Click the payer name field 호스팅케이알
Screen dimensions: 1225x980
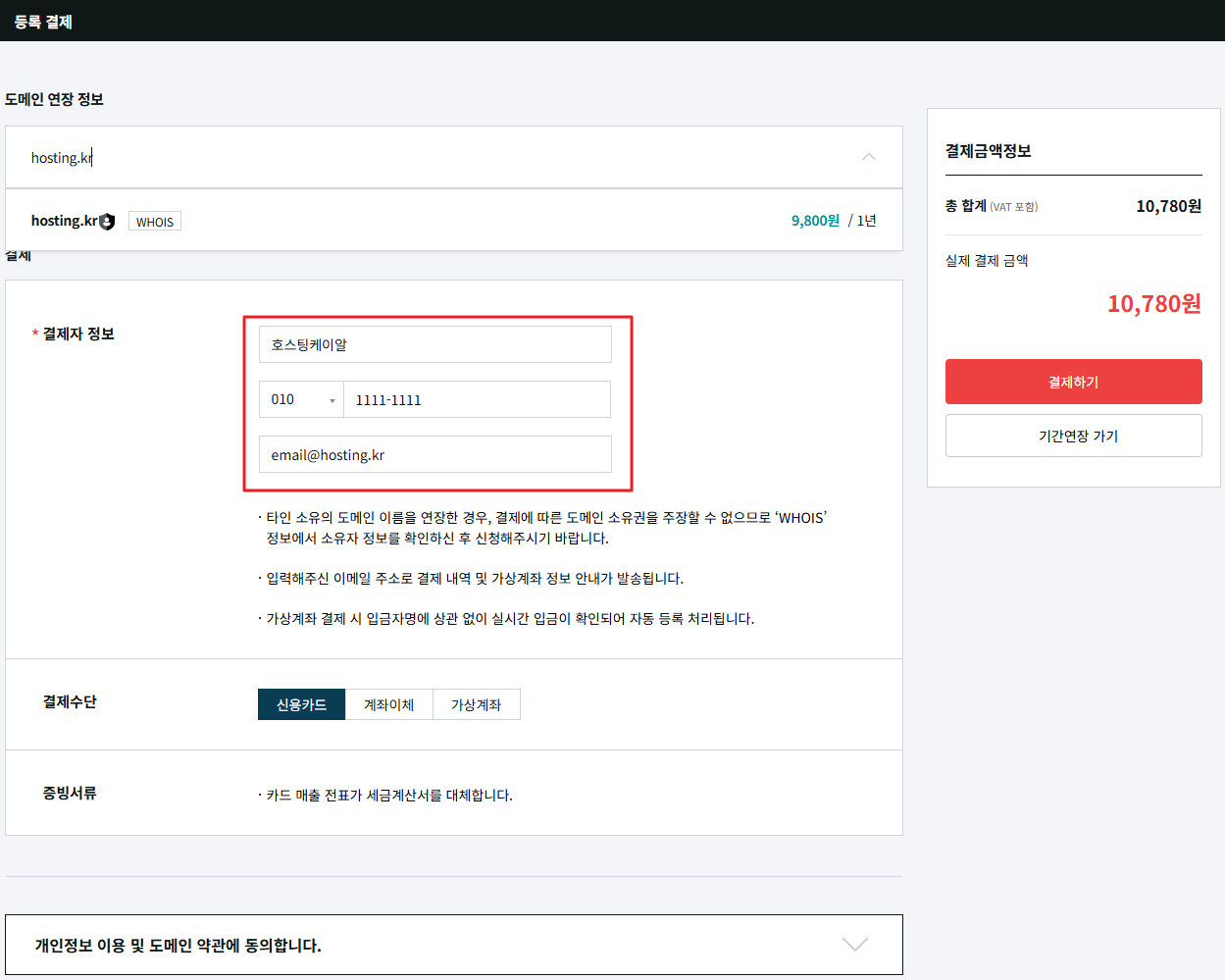click(435, 344)
